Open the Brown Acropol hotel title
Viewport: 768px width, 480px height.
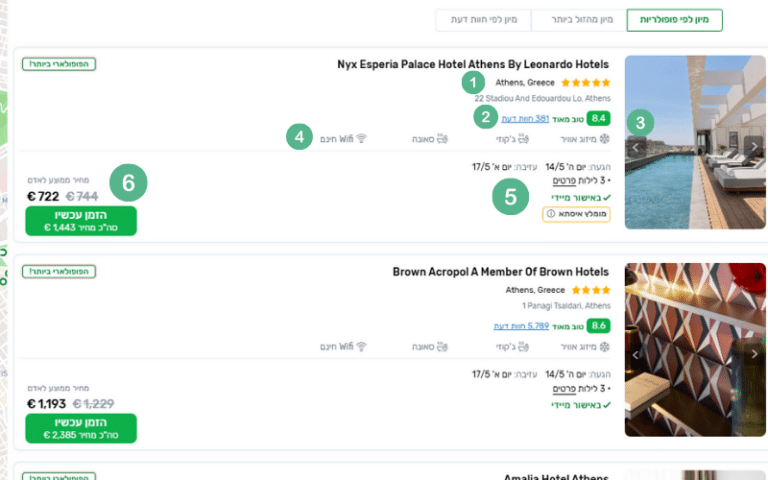click(500, 271)
